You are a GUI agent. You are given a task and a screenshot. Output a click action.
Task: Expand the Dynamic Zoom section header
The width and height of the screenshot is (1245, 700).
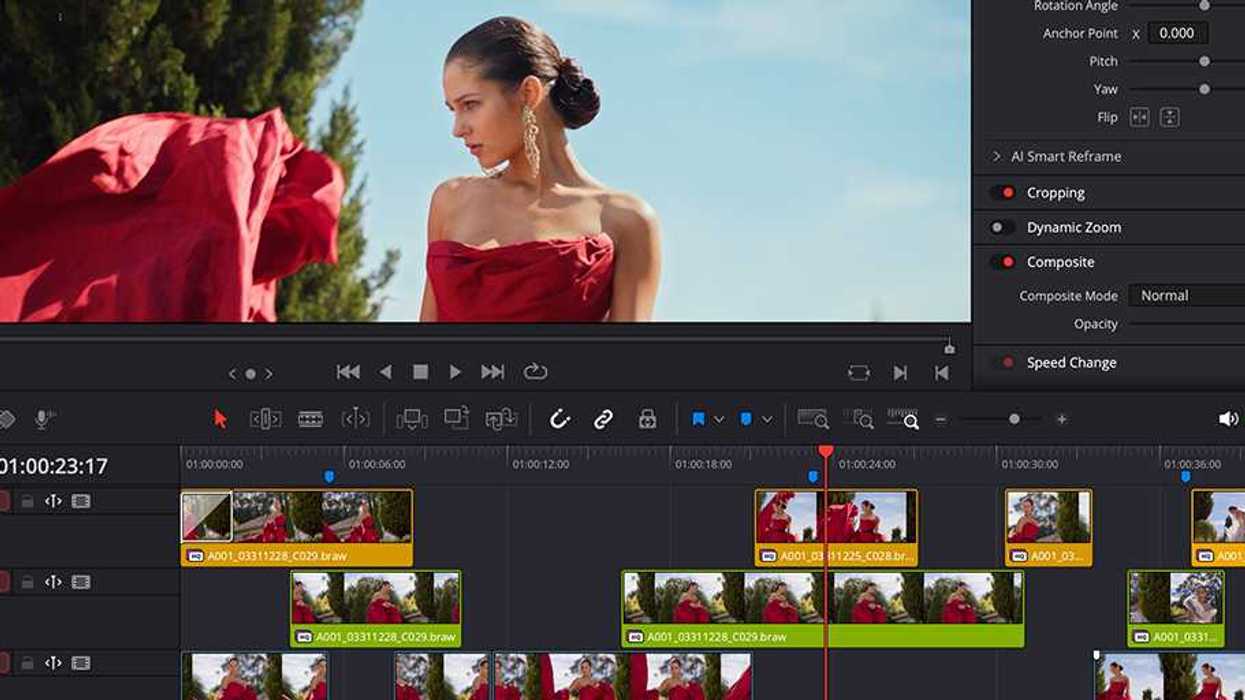[1074, 227]
